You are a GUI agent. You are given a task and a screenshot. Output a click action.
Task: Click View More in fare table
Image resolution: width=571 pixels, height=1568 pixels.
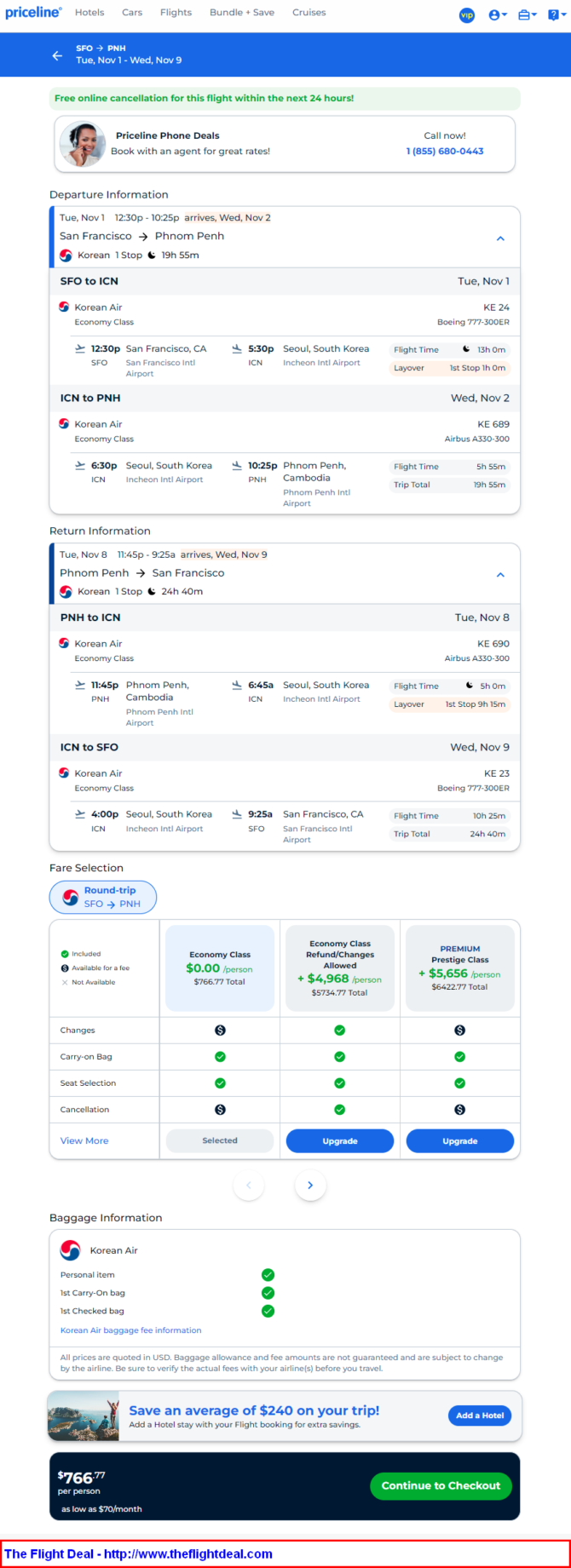[84, 1140]
